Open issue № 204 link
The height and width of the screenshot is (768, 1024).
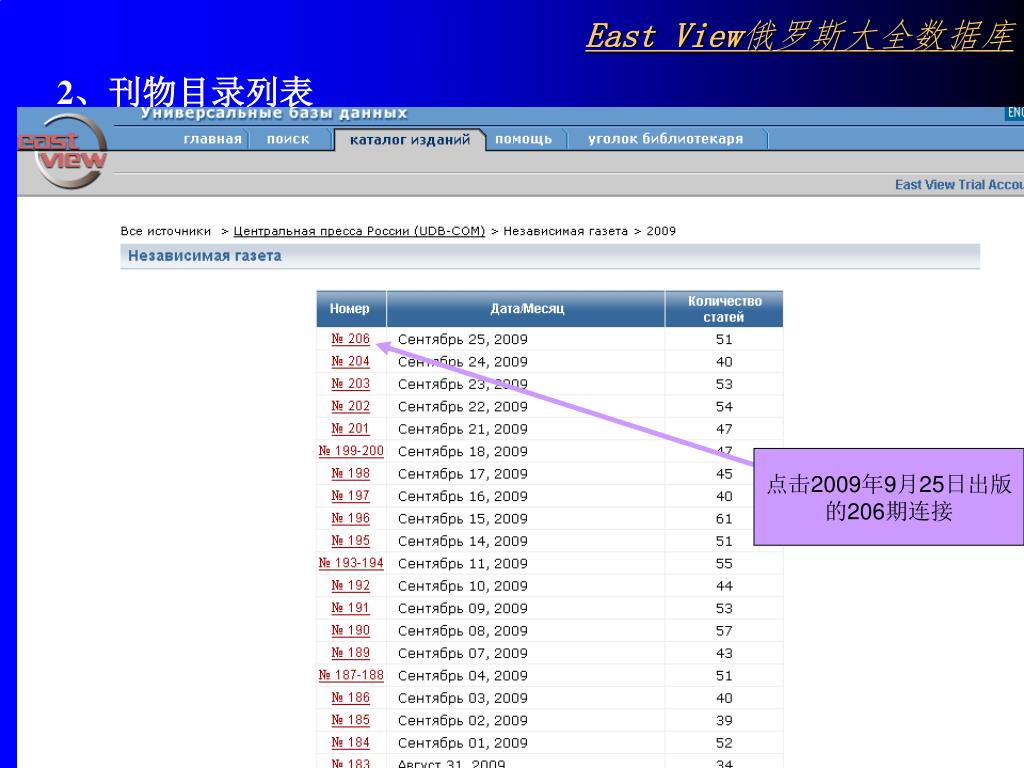(x=351, y=361)
